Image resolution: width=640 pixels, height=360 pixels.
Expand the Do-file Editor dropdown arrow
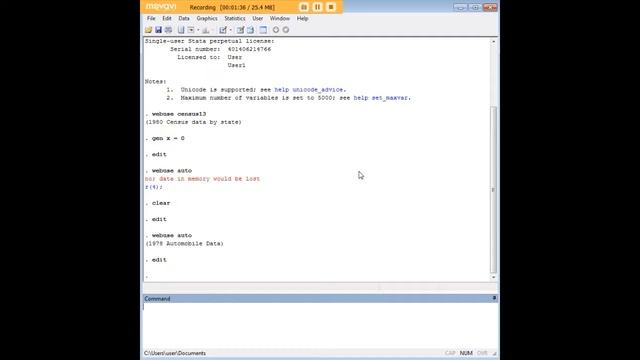click(230, 30)
